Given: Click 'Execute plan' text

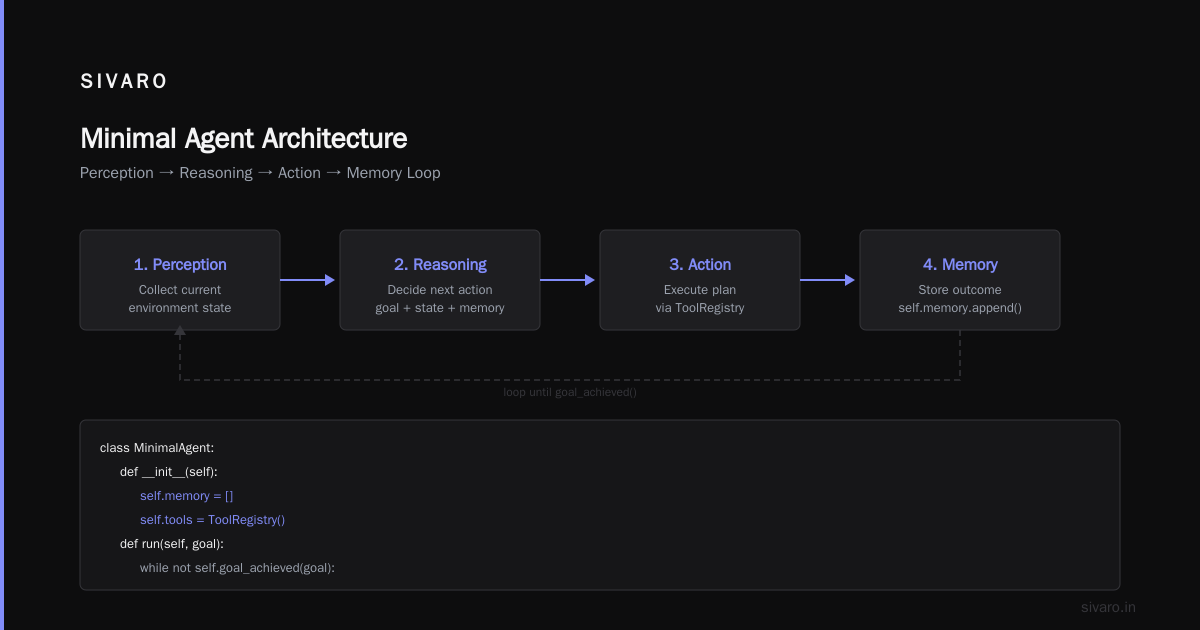Looking at the screenshot, I should pyautogui.click(x=700, y=290).
